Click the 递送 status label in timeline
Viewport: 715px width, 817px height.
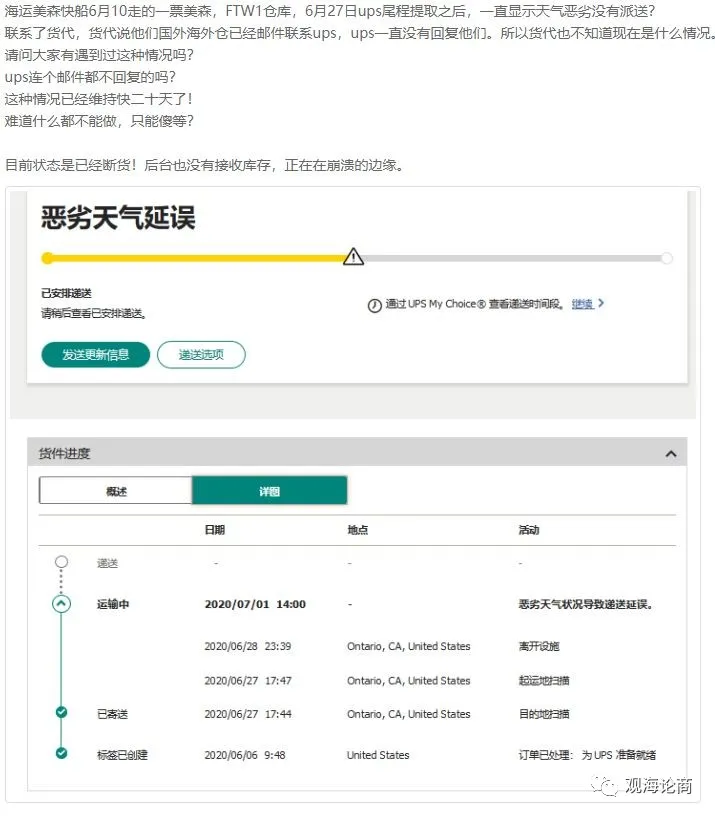coord(107,563)
